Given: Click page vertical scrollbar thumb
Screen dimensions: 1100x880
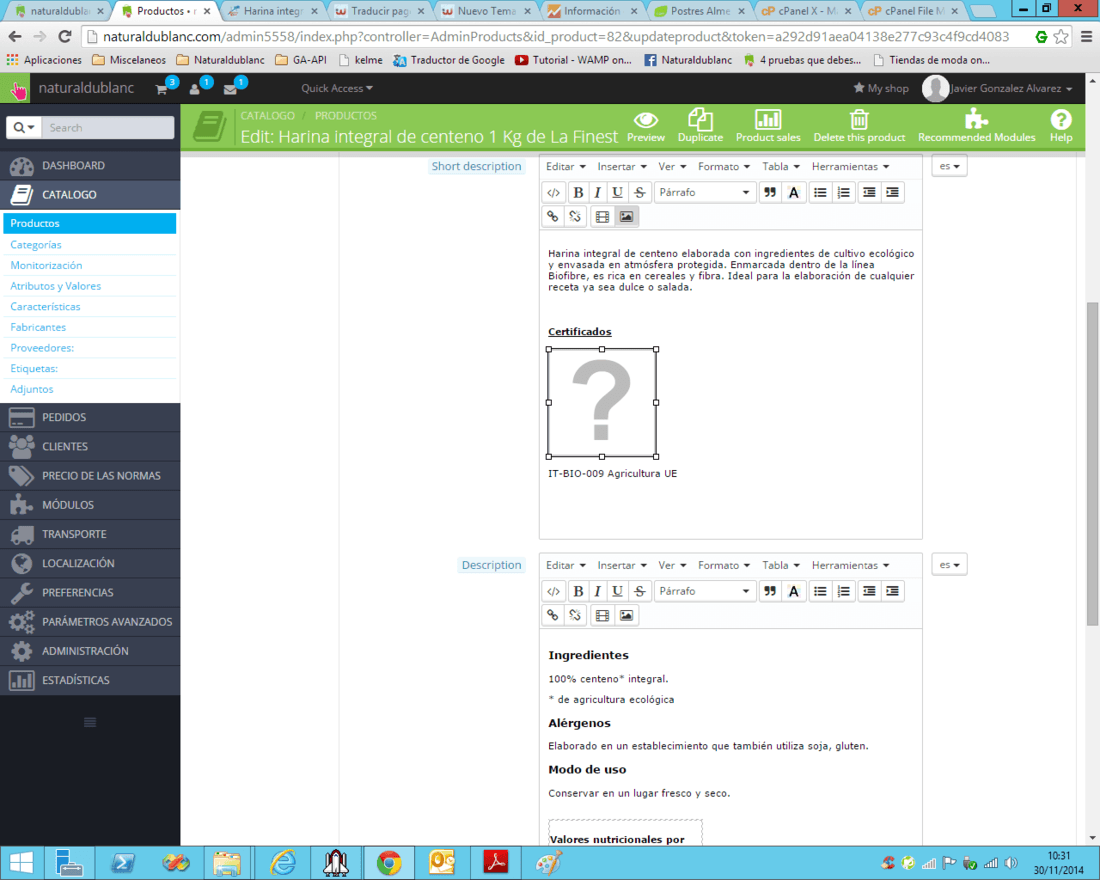Looking at the screenshot, I should 1092,463.
